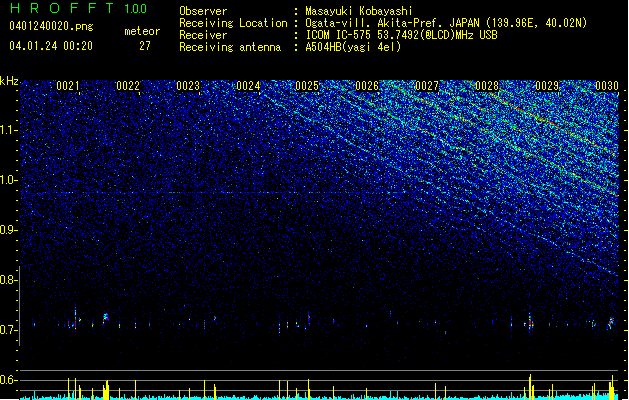Click the date stamp 04.01.24 00:20
629x400 pixels.
tap(51, 46)
